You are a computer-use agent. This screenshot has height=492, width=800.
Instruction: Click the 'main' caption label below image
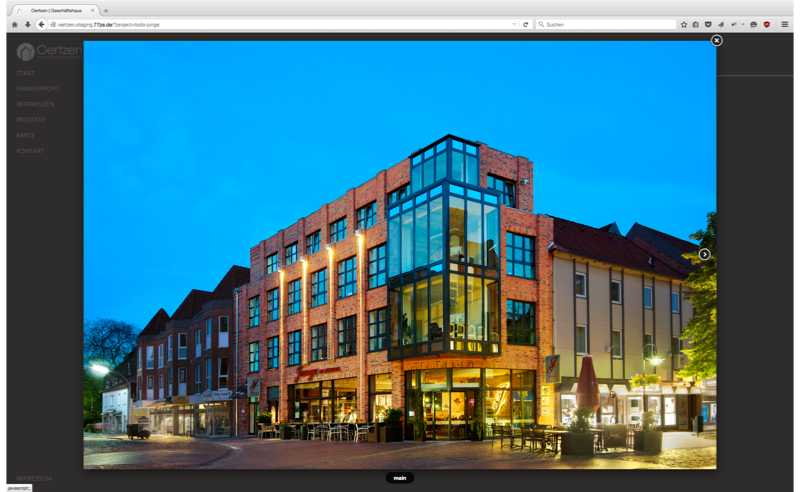tap(399, 478)
